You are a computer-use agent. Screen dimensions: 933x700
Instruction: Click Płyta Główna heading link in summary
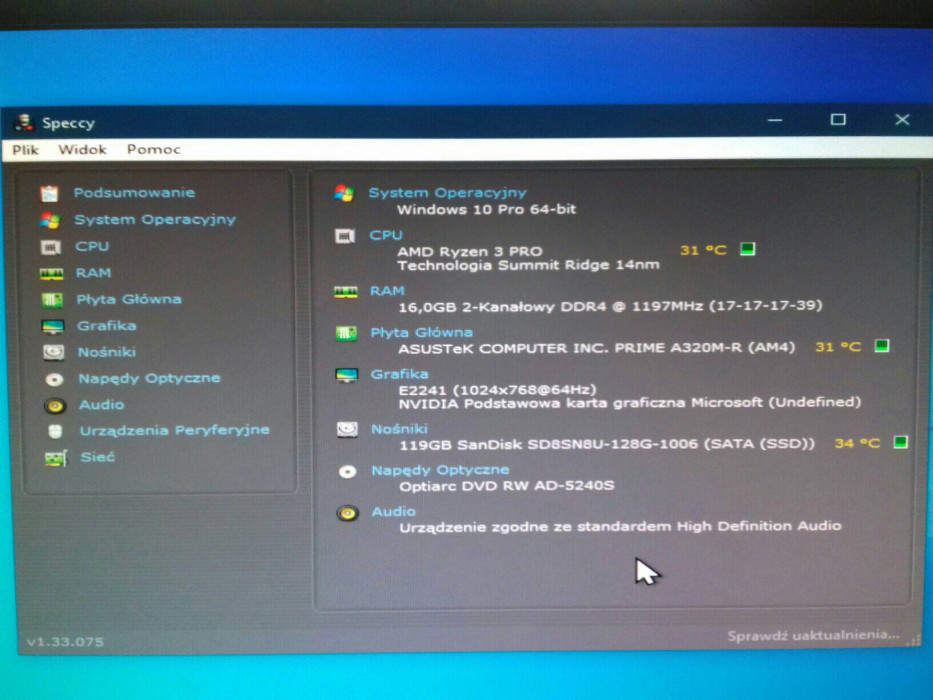point(421,333)
